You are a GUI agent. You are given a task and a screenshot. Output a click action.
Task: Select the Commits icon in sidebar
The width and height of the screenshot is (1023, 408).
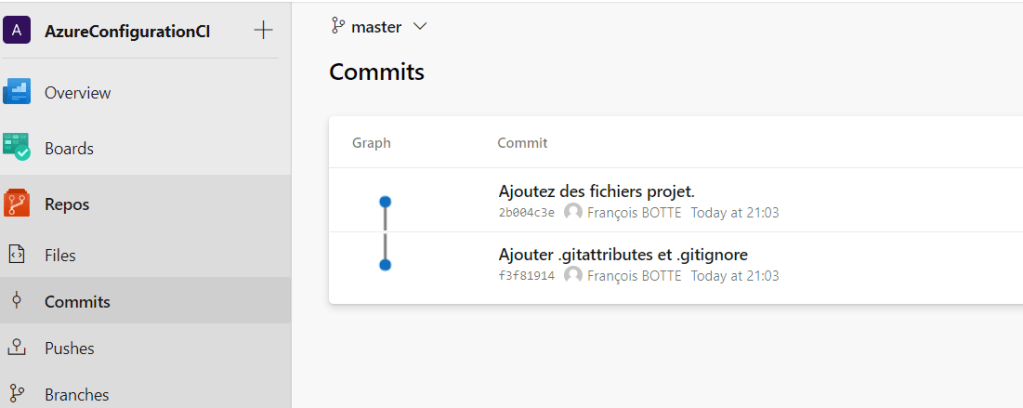pos(17,301)
